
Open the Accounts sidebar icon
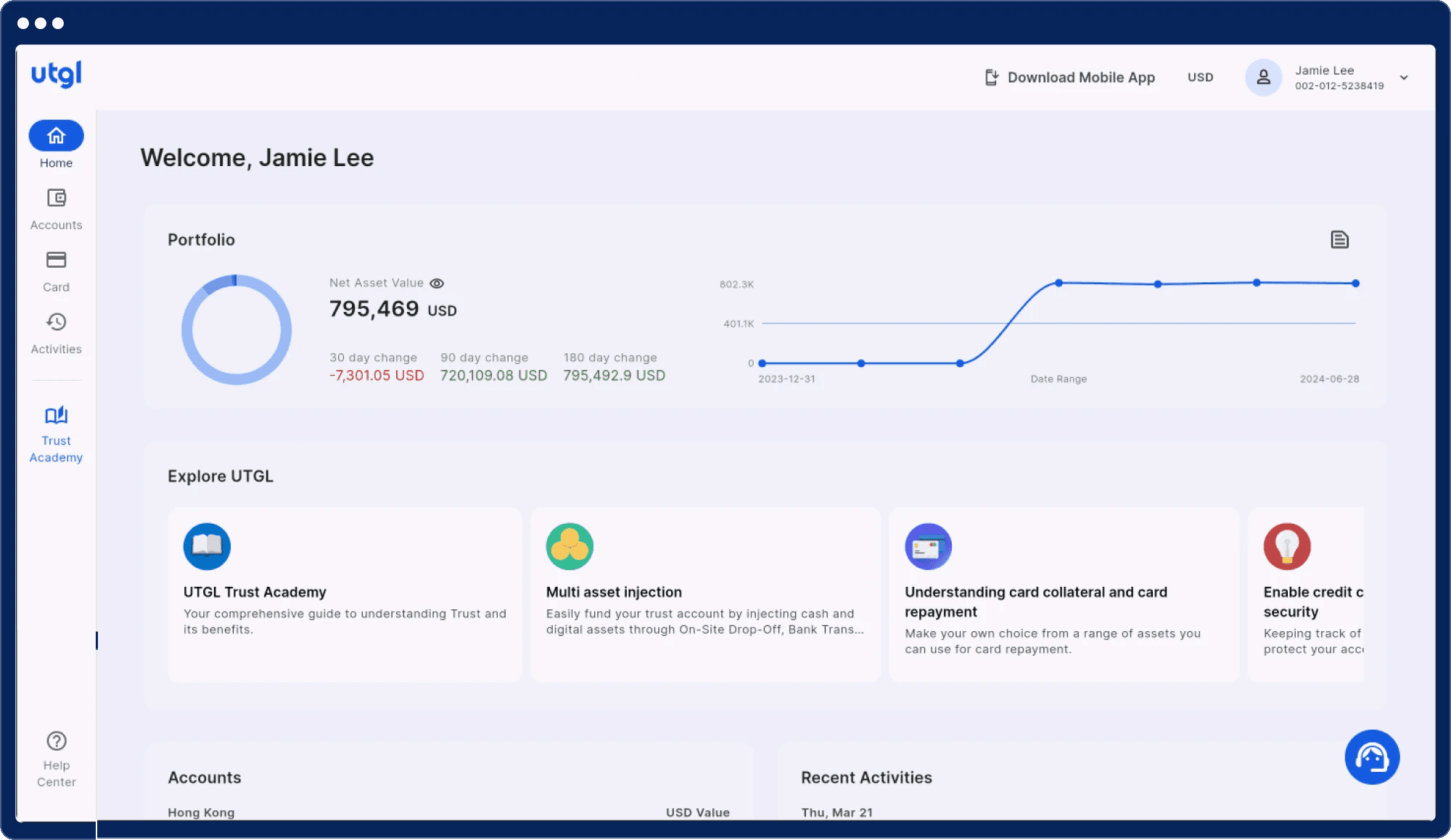point(56,198)
